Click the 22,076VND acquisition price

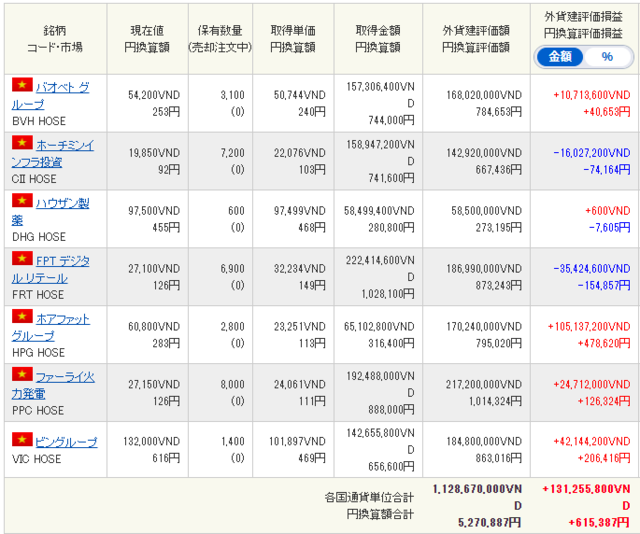pos(300,153)
